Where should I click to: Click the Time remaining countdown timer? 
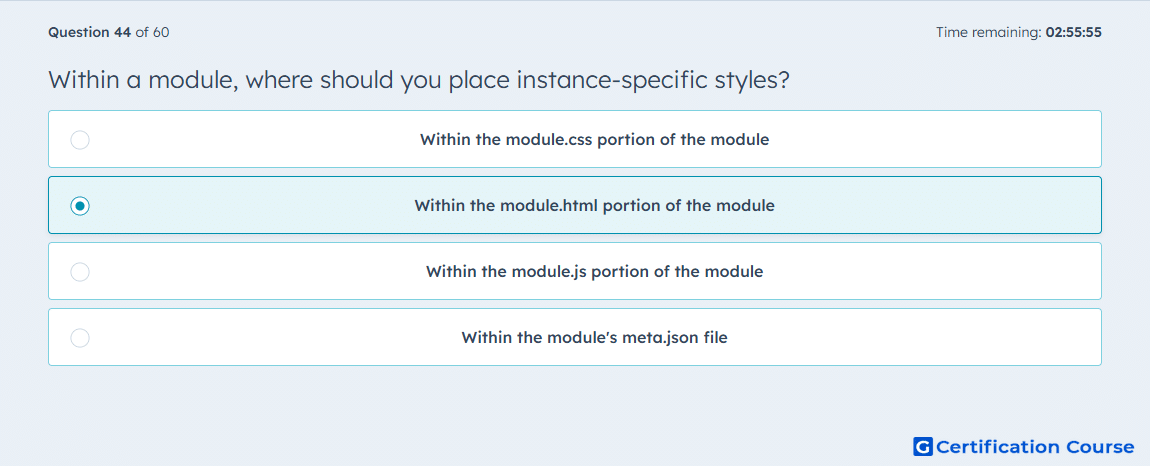[x=1019, y=32]
